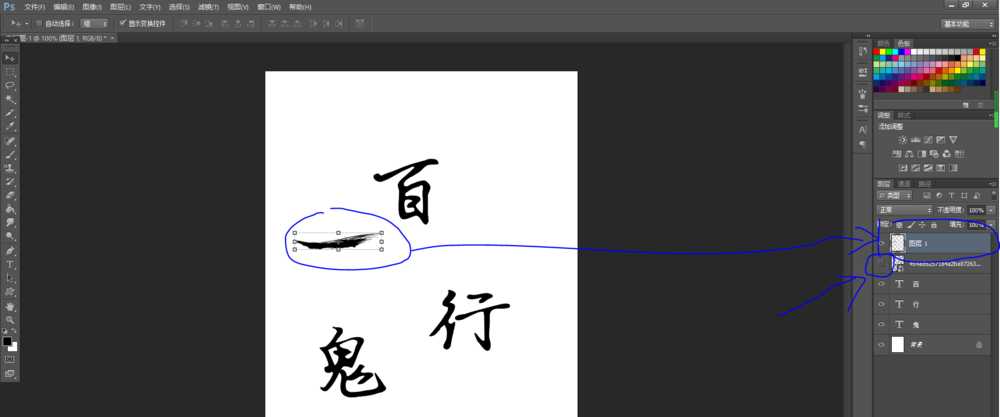Select the Lasso tool

pyautogui.click(x=10, y=85)
